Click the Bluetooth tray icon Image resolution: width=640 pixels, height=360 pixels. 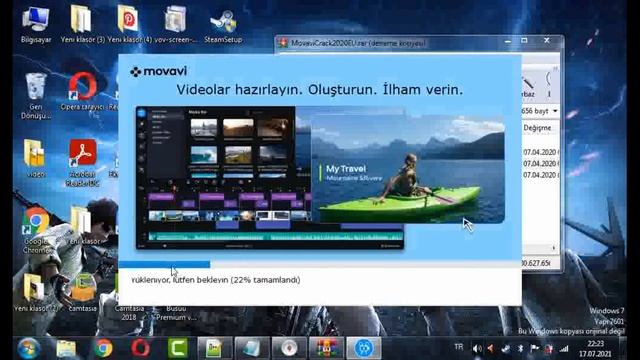[x=520, y=349]
